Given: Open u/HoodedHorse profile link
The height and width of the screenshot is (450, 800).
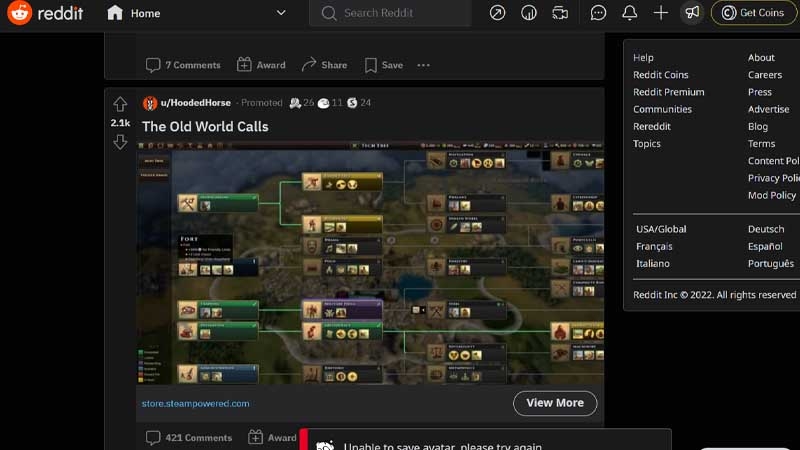Looking at the screenshot, I should 195,103.
